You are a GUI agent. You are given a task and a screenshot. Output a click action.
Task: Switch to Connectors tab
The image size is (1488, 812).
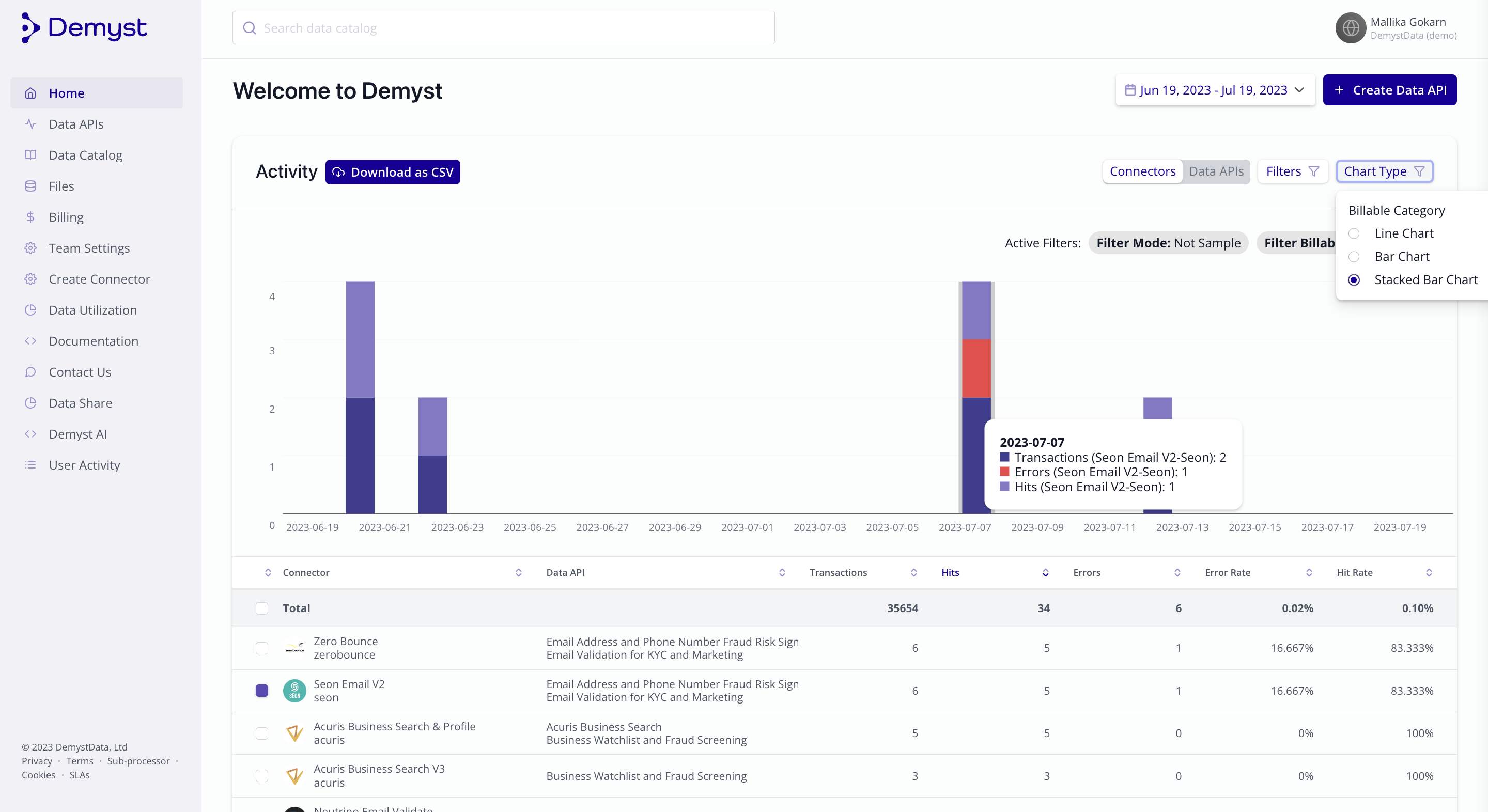tap(1142, 171)
